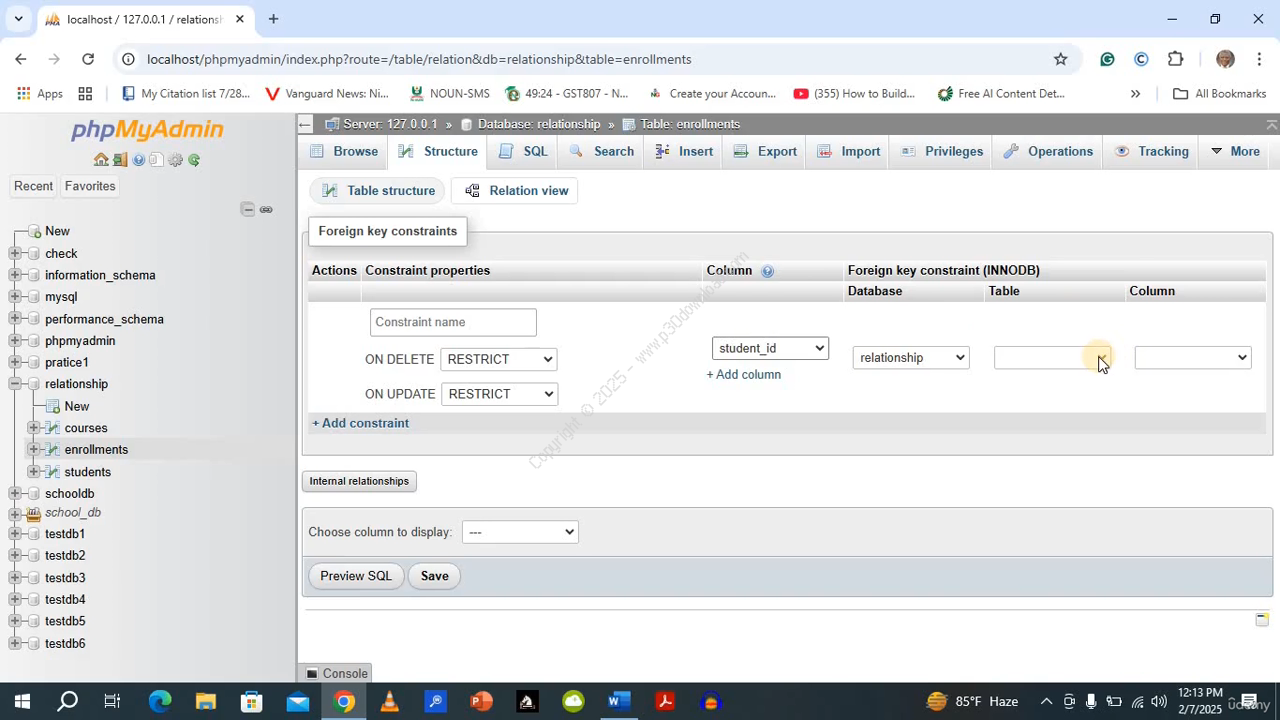Image resolution: width=1280 pixels, height=720 pixels.
Task: Click the sticky note icon at bottom right
Action: [x=1262, y=620]
